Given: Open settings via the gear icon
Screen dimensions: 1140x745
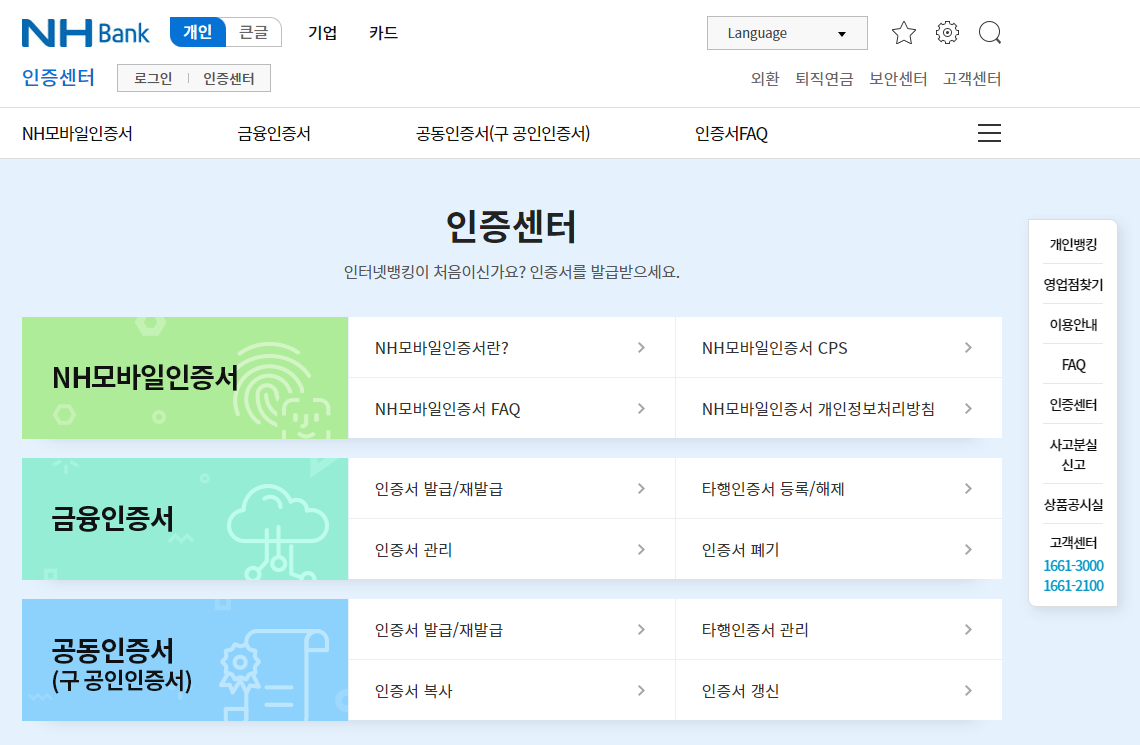Looking at the screenshot, I should [947, 33].
